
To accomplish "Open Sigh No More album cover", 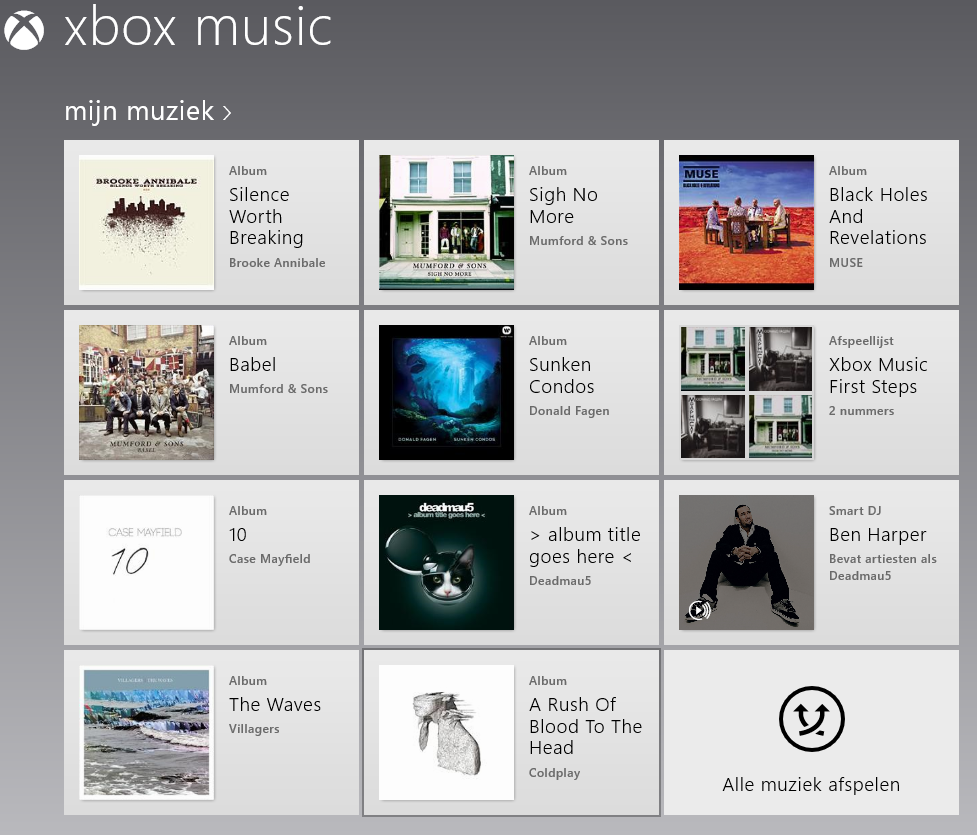I will pos(446,222).
